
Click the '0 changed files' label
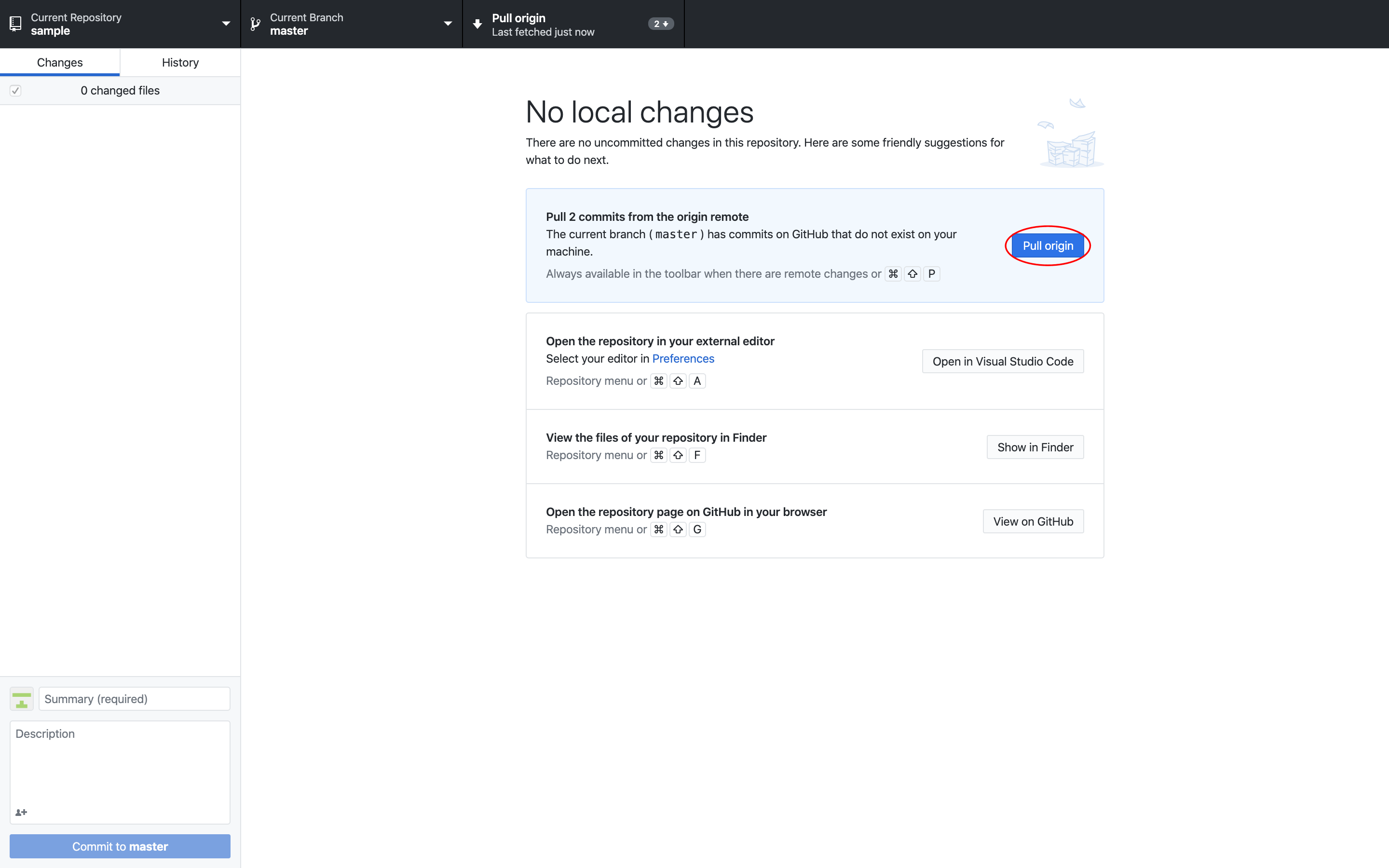coord(120,91)
